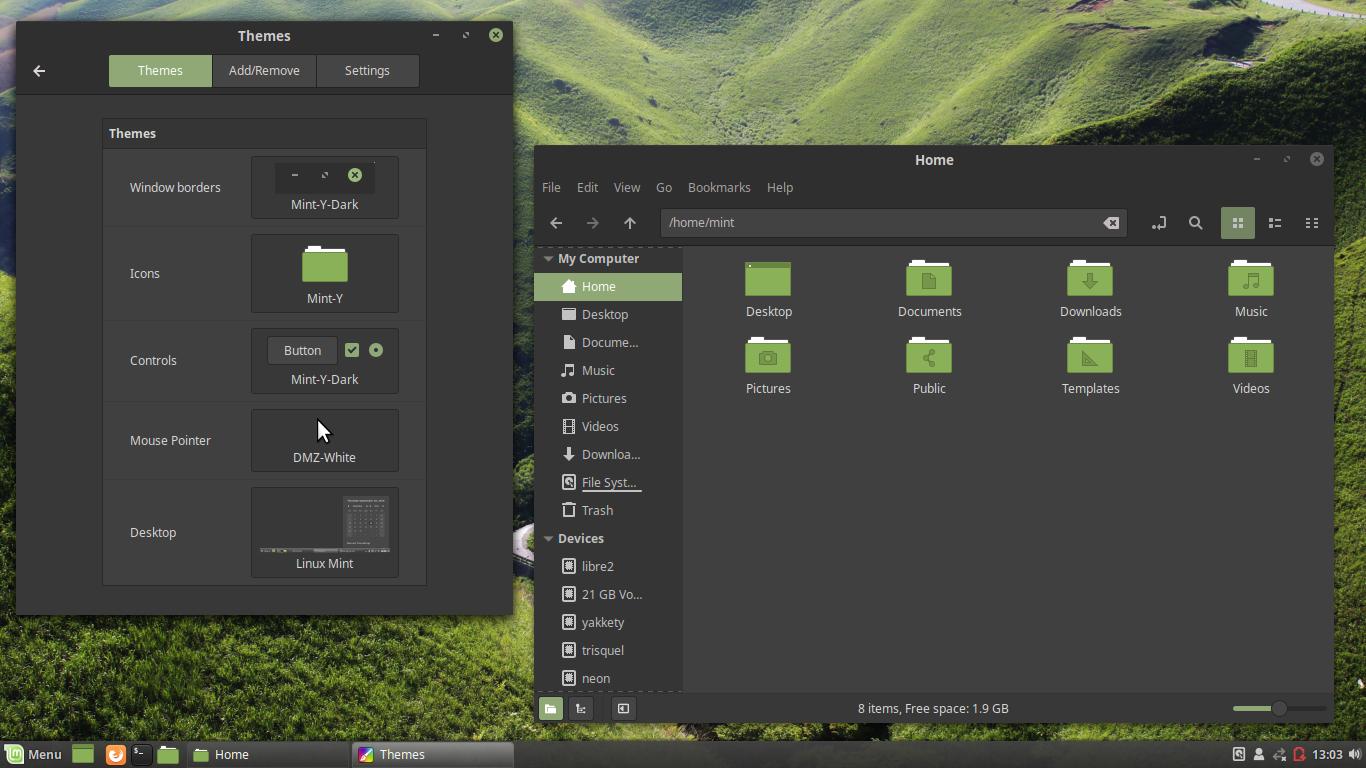Change the Window borders theme
This screenshot has width=1366, height=768.
[x=325, y=188]
